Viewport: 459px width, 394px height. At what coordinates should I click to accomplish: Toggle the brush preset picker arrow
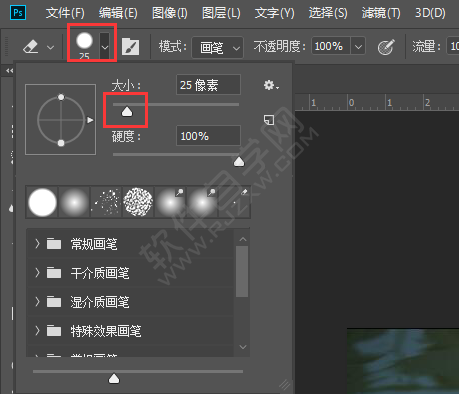point(105,46)
